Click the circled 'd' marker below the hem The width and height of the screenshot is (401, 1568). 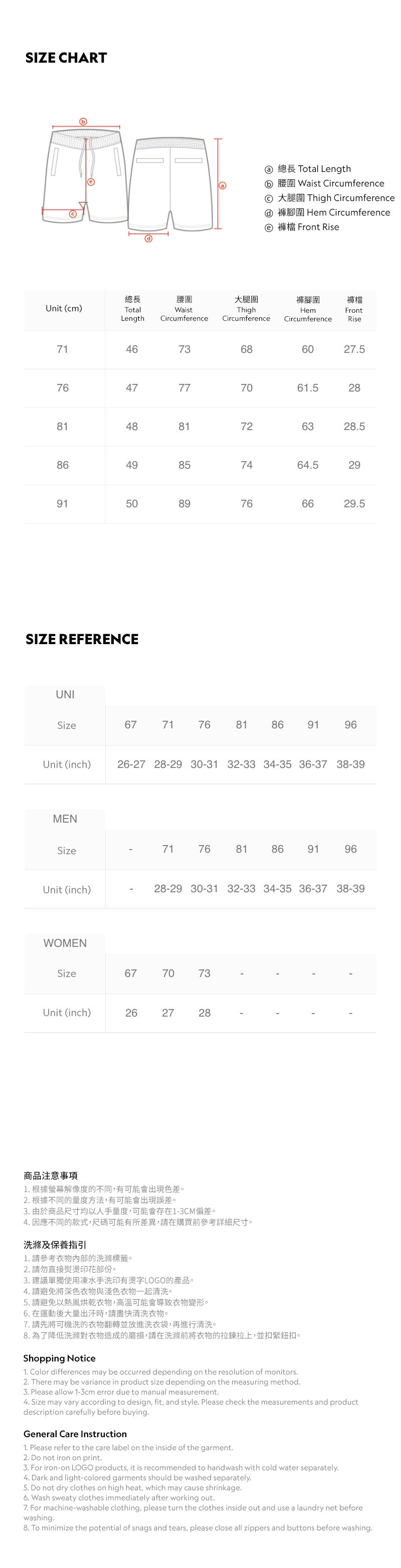(148, 239)
